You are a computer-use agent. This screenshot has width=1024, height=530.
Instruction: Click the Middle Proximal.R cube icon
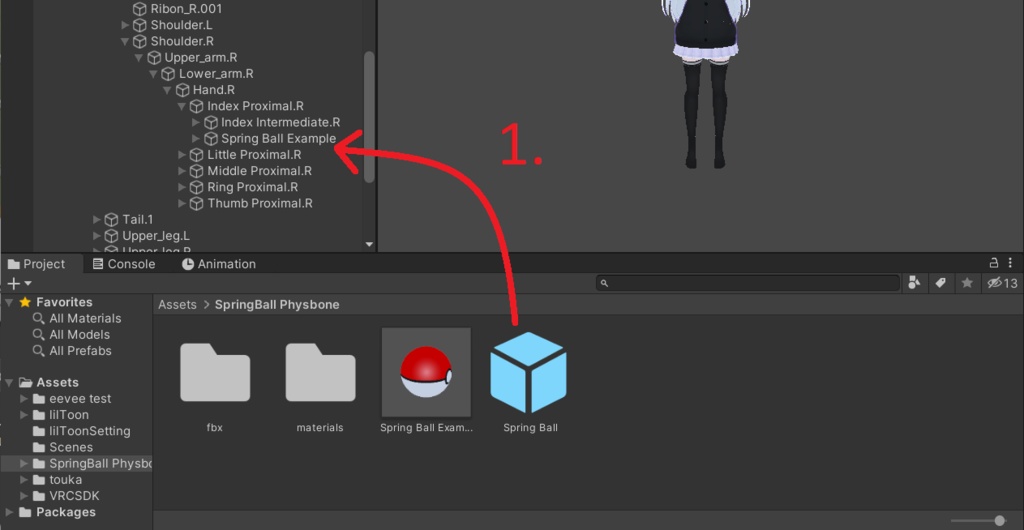pyautogui.click(x=197, y=171)
